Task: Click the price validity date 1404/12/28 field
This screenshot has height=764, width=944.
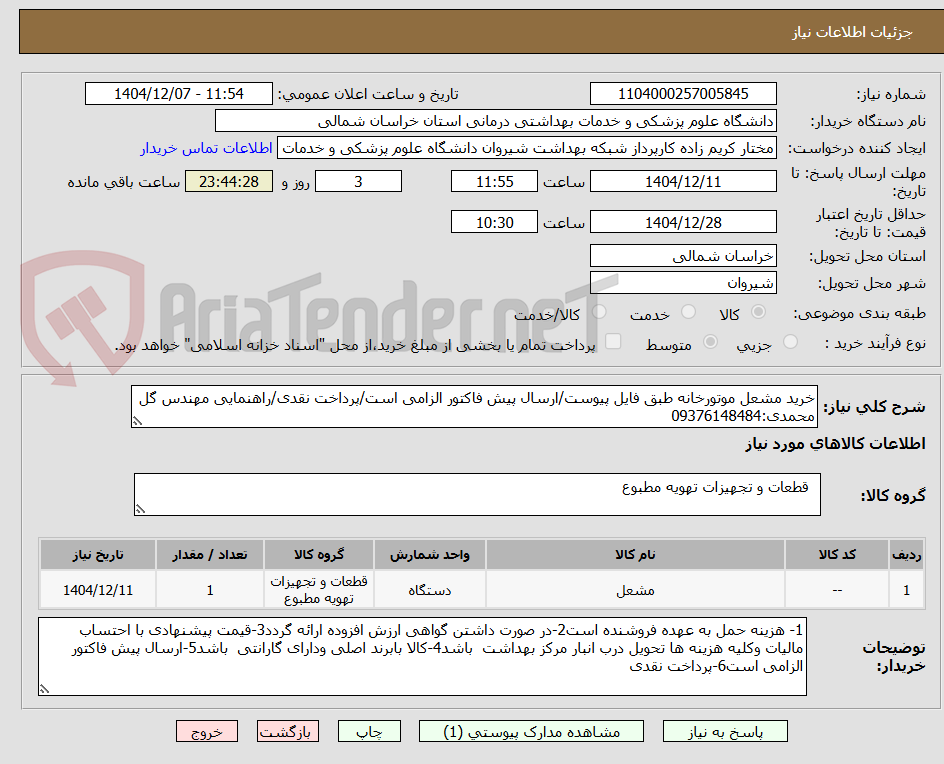Action: pyautogui.click(x=683, y=222)
